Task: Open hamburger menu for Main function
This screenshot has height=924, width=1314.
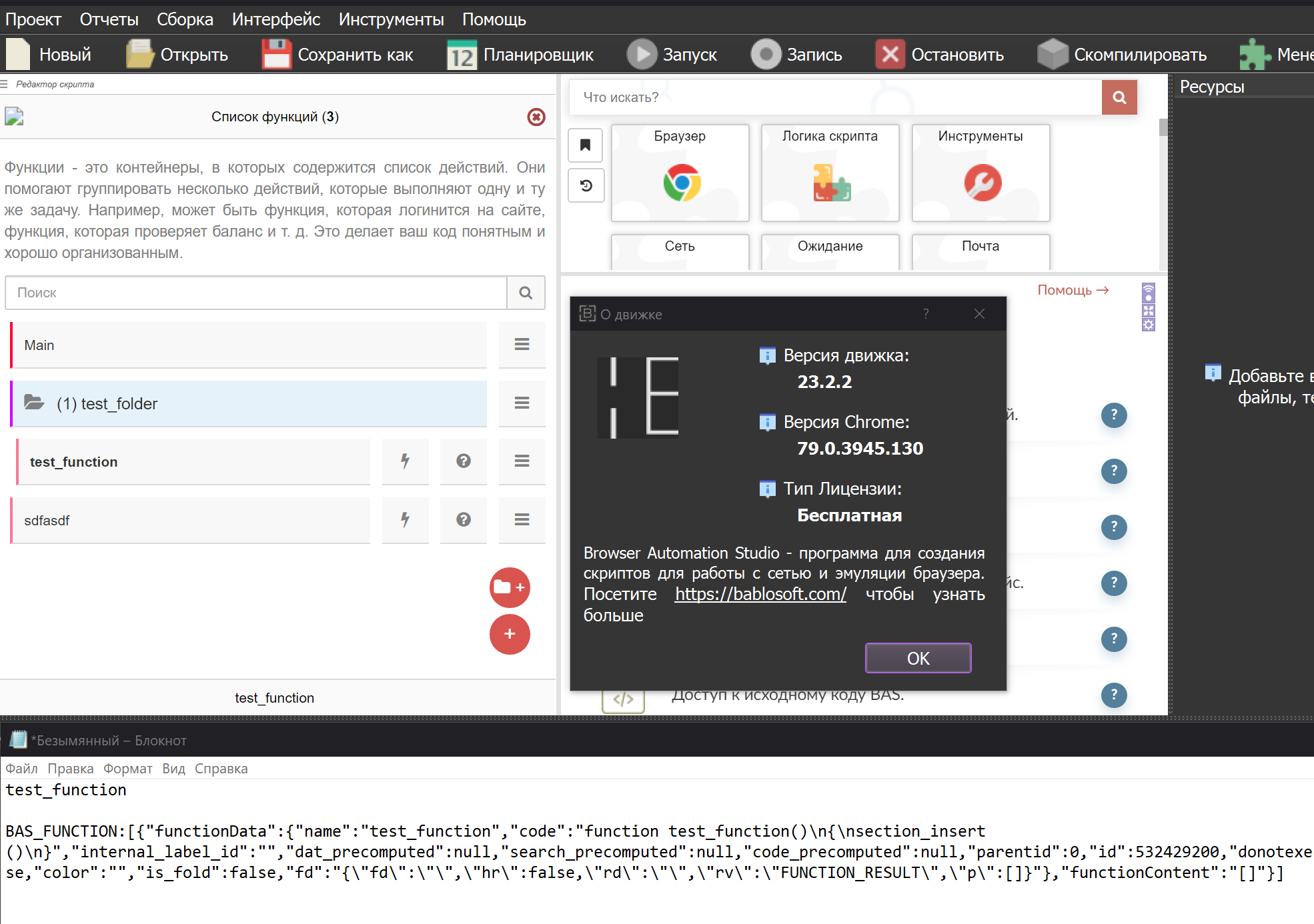Action: (522, 345)
